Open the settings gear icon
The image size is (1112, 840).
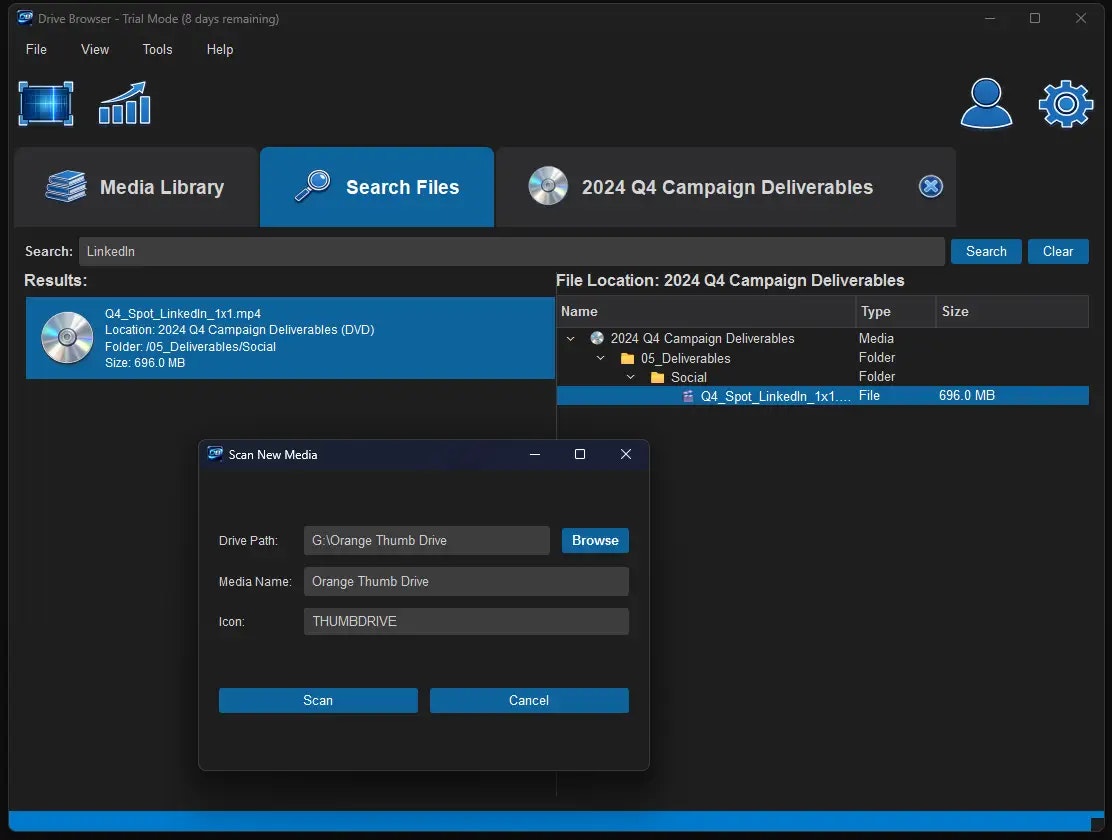[1065, 103]
